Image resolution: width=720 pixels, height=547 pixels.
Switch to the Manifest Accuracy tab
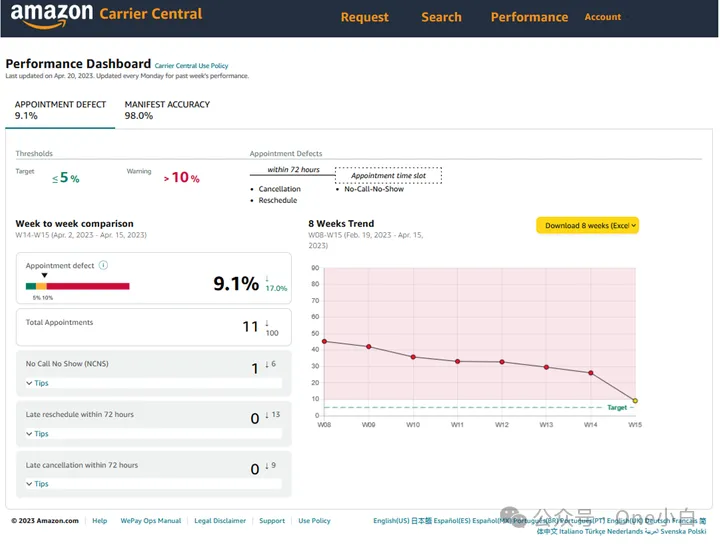point(167,110)
